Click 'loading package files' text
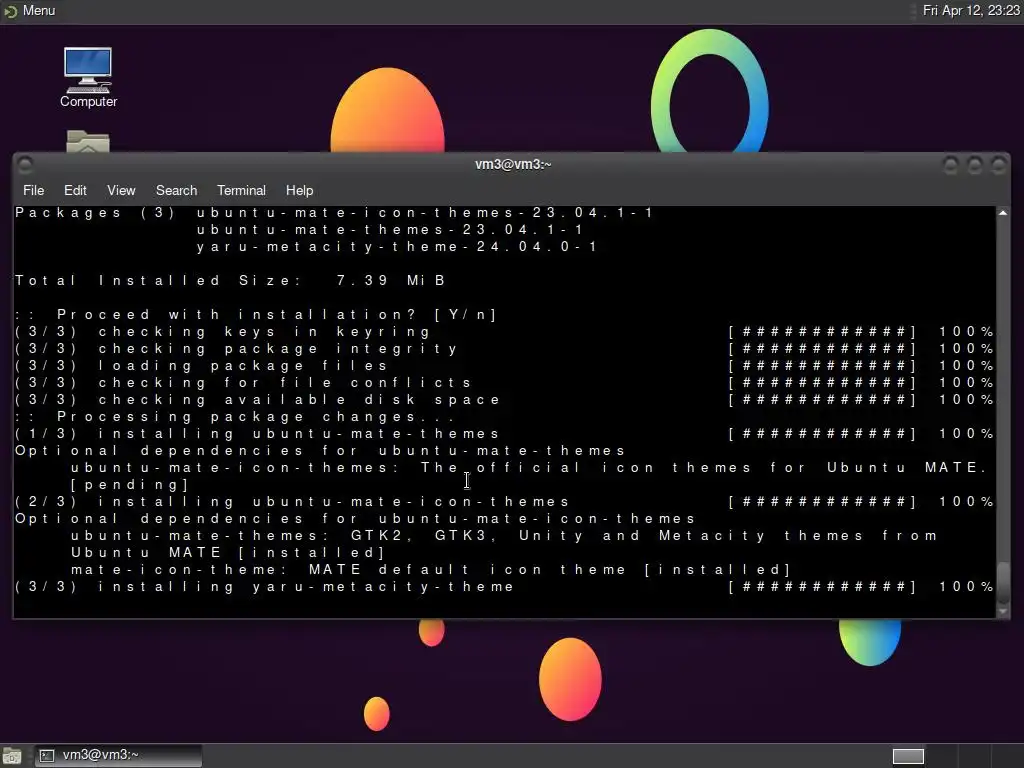The image size is (1024, 768). (x=243, y=366)
